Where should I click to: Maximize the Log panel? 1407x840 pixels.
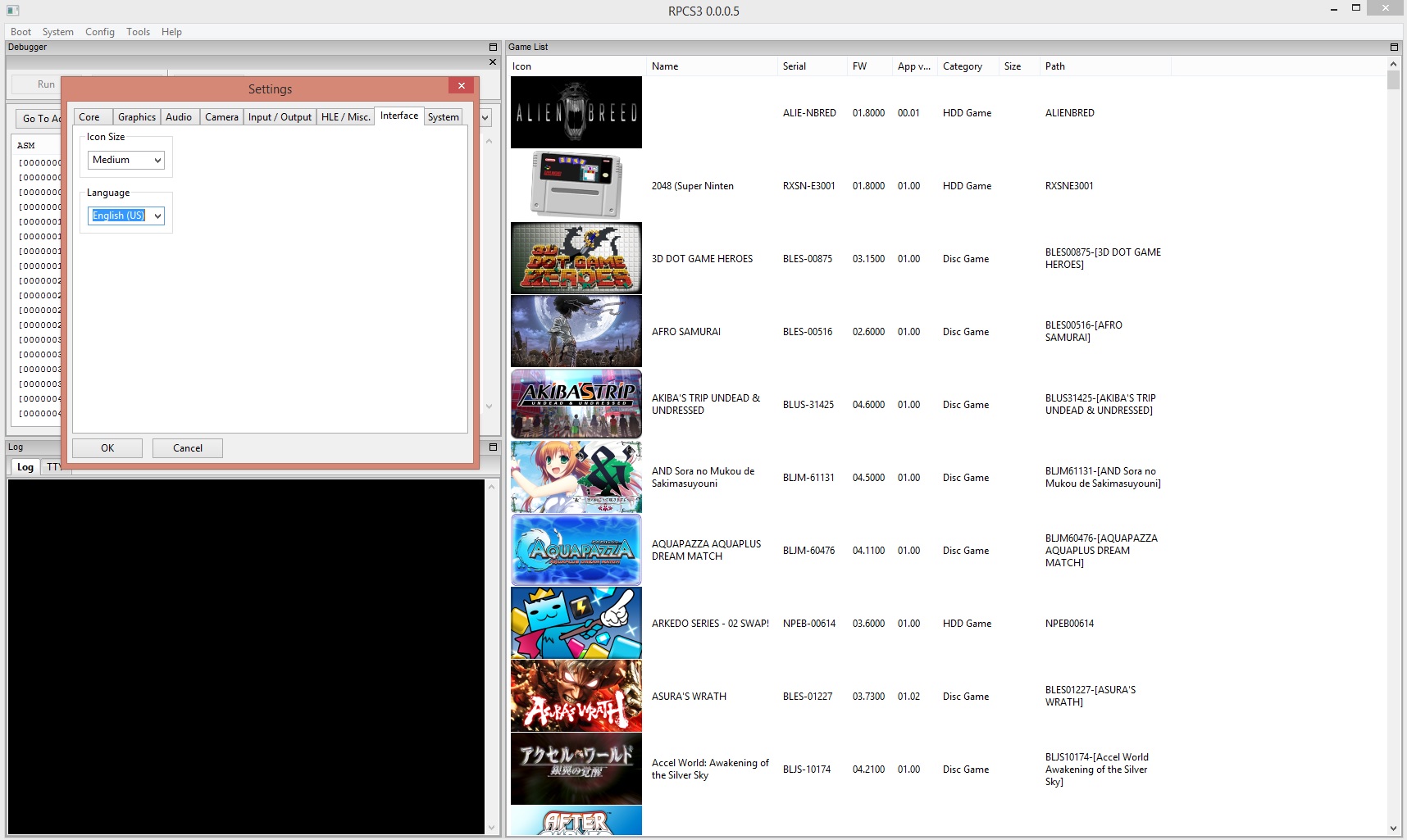click(x=493, y=447)
